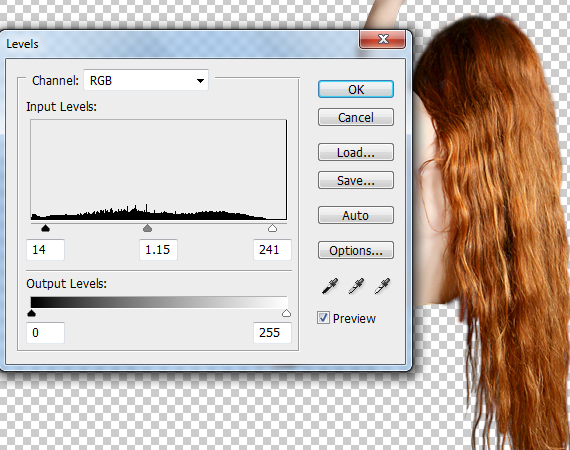Click OK to apply levels
The height and width of the screenshot is (450, 570).
click(x=356, y=89)
